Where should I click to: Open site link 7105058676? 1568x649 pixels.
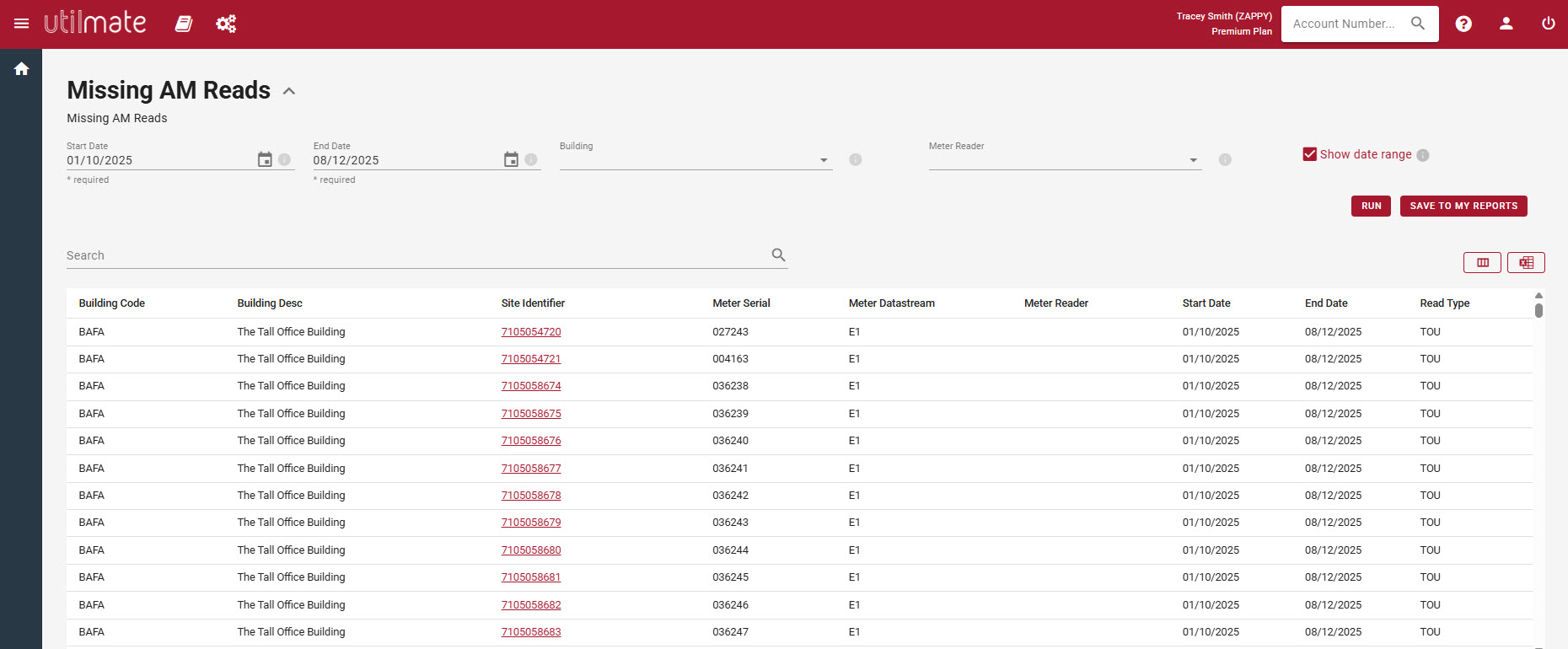[531, 441]
